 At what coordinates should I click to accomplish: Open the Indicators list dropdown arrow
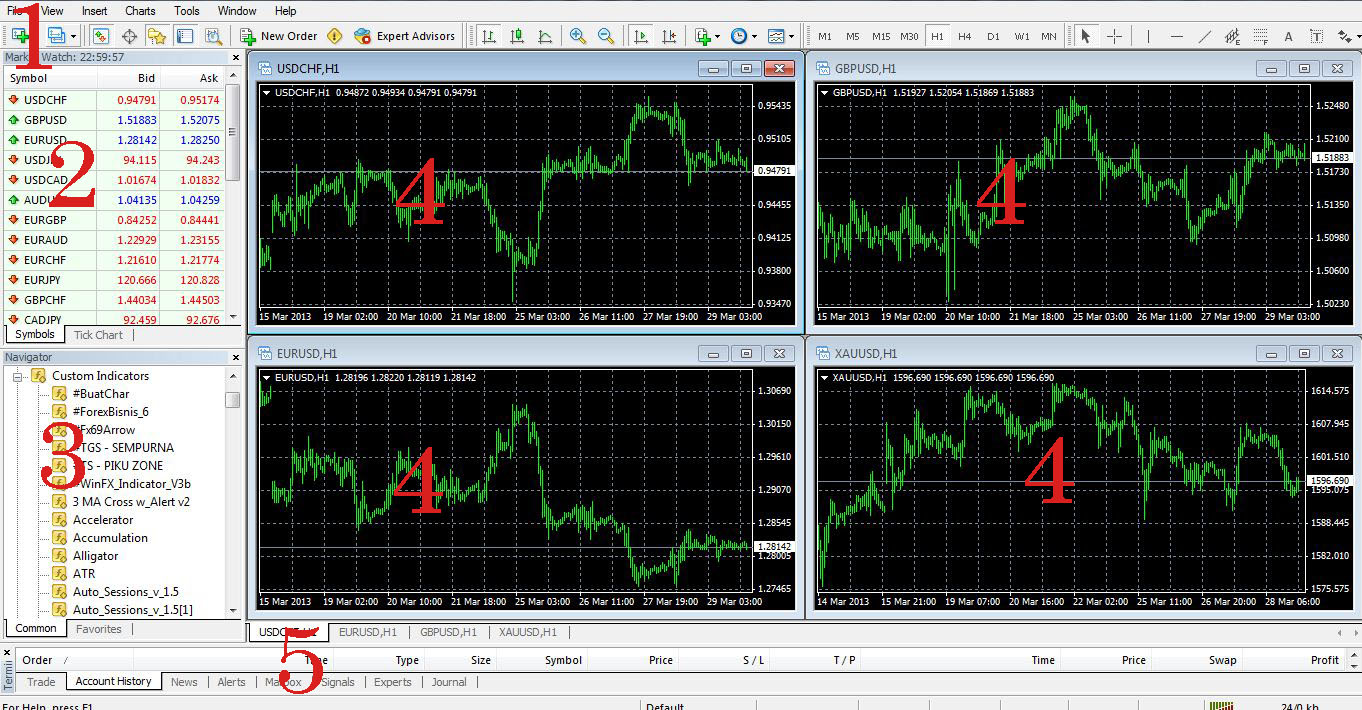[718, 36]
